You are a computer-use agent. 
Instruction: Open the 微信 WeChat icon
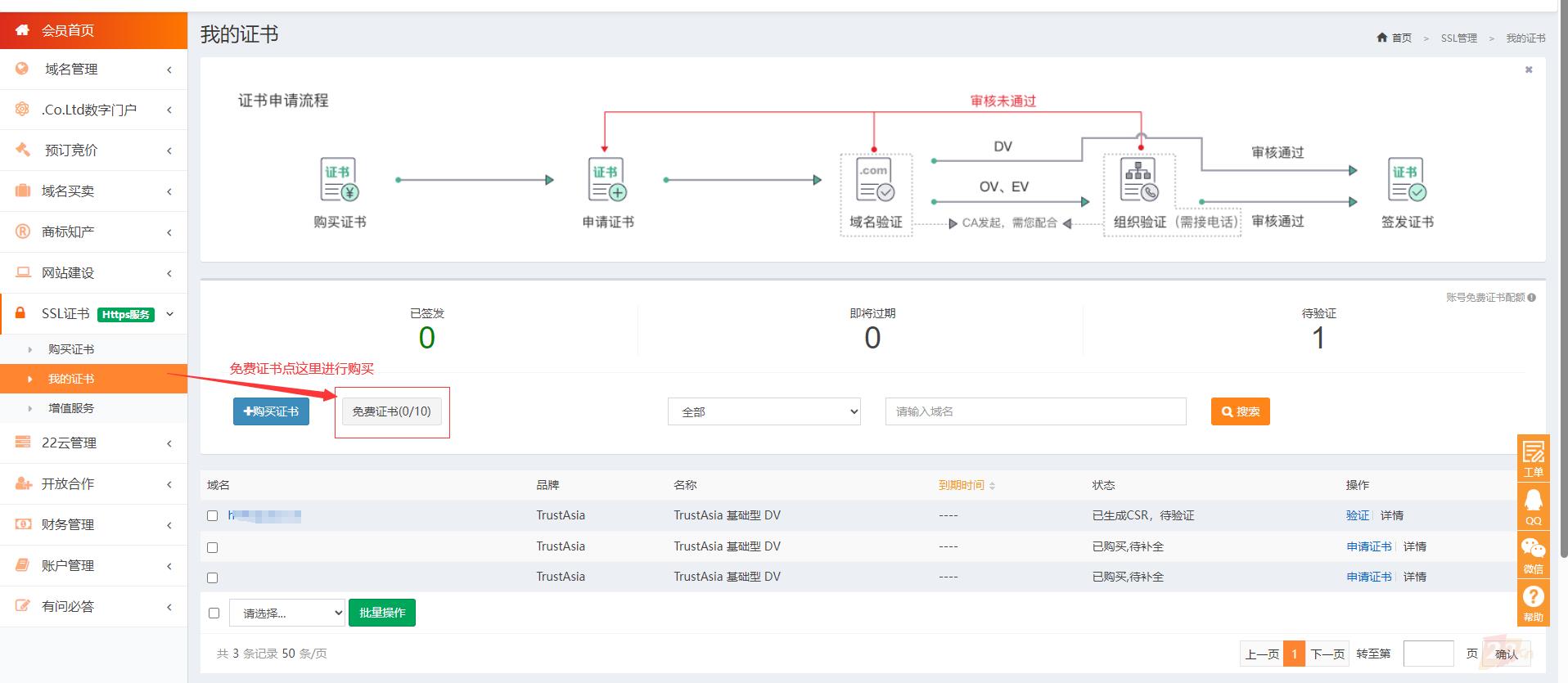[1533, 555]
